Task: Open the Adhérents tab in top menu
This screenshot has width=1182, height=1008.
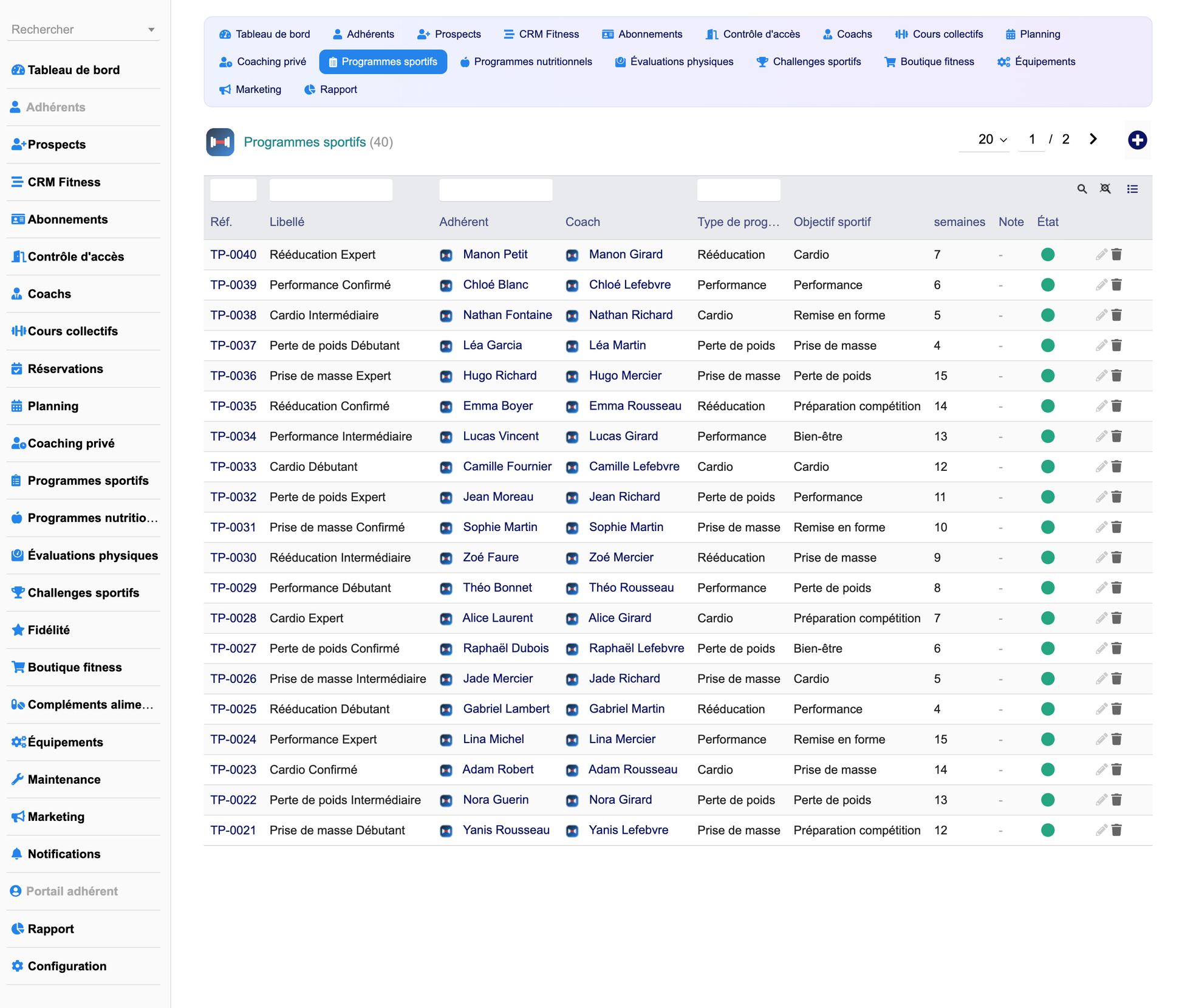Action: pos(363,34)
